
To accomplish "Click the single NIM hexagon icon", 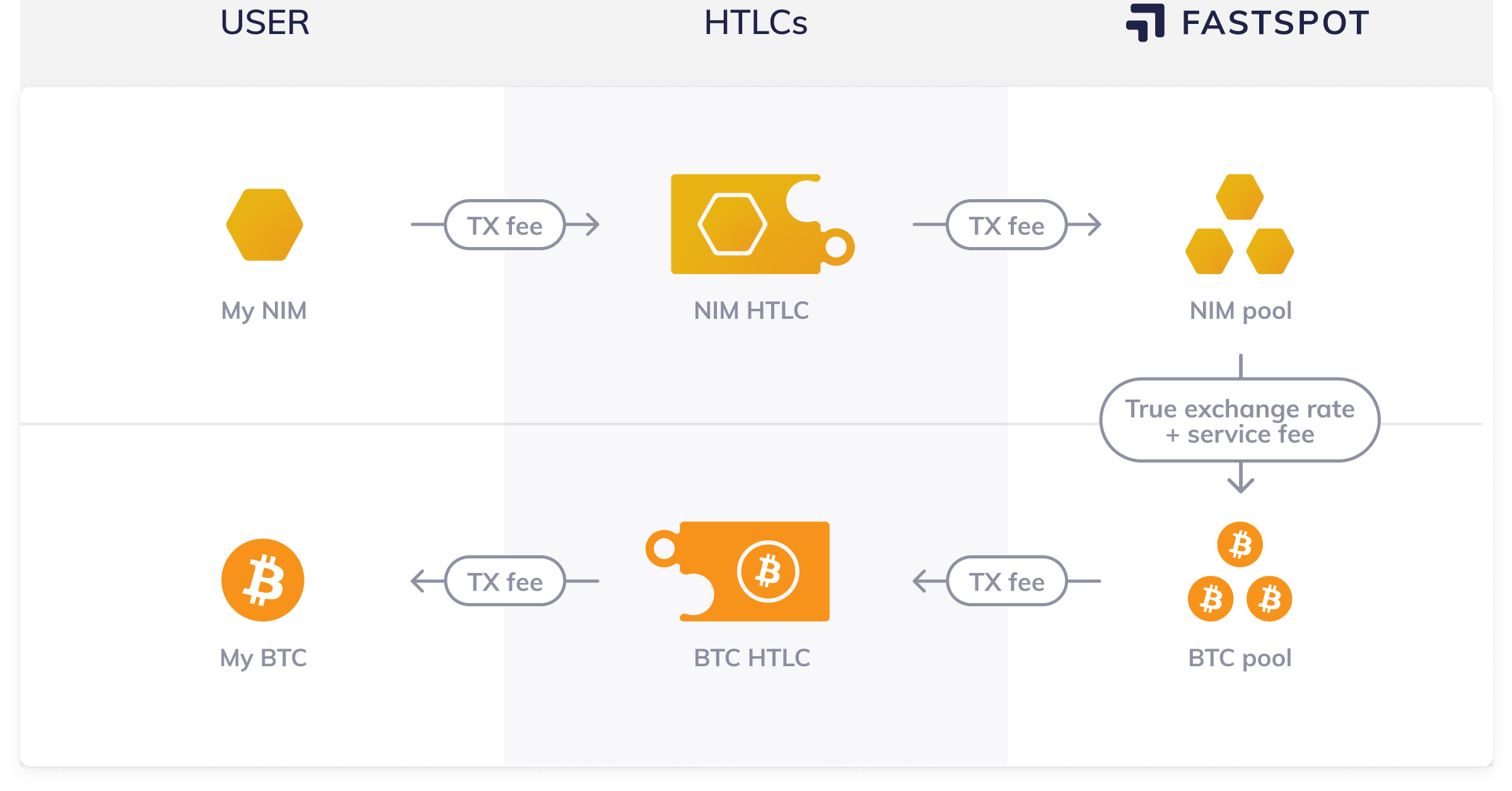I will click(x=265, y=225).
